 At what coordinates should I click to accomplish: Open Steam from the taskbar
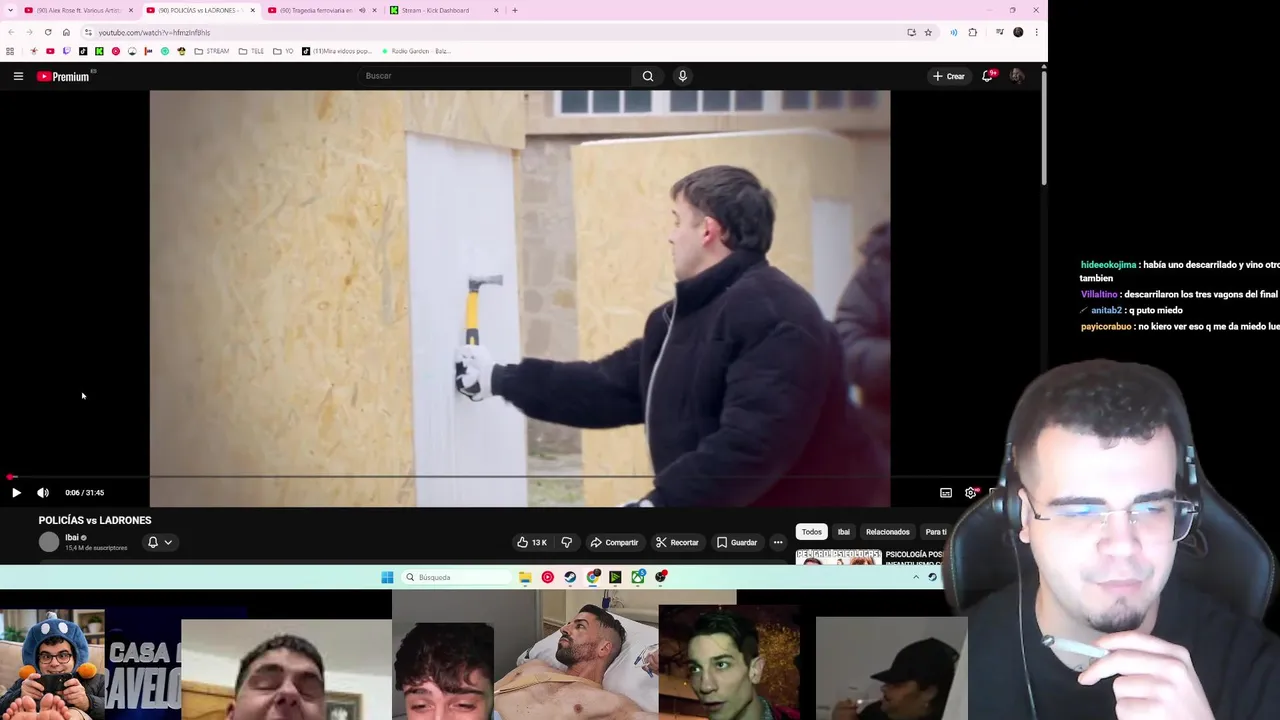(570, 577)
